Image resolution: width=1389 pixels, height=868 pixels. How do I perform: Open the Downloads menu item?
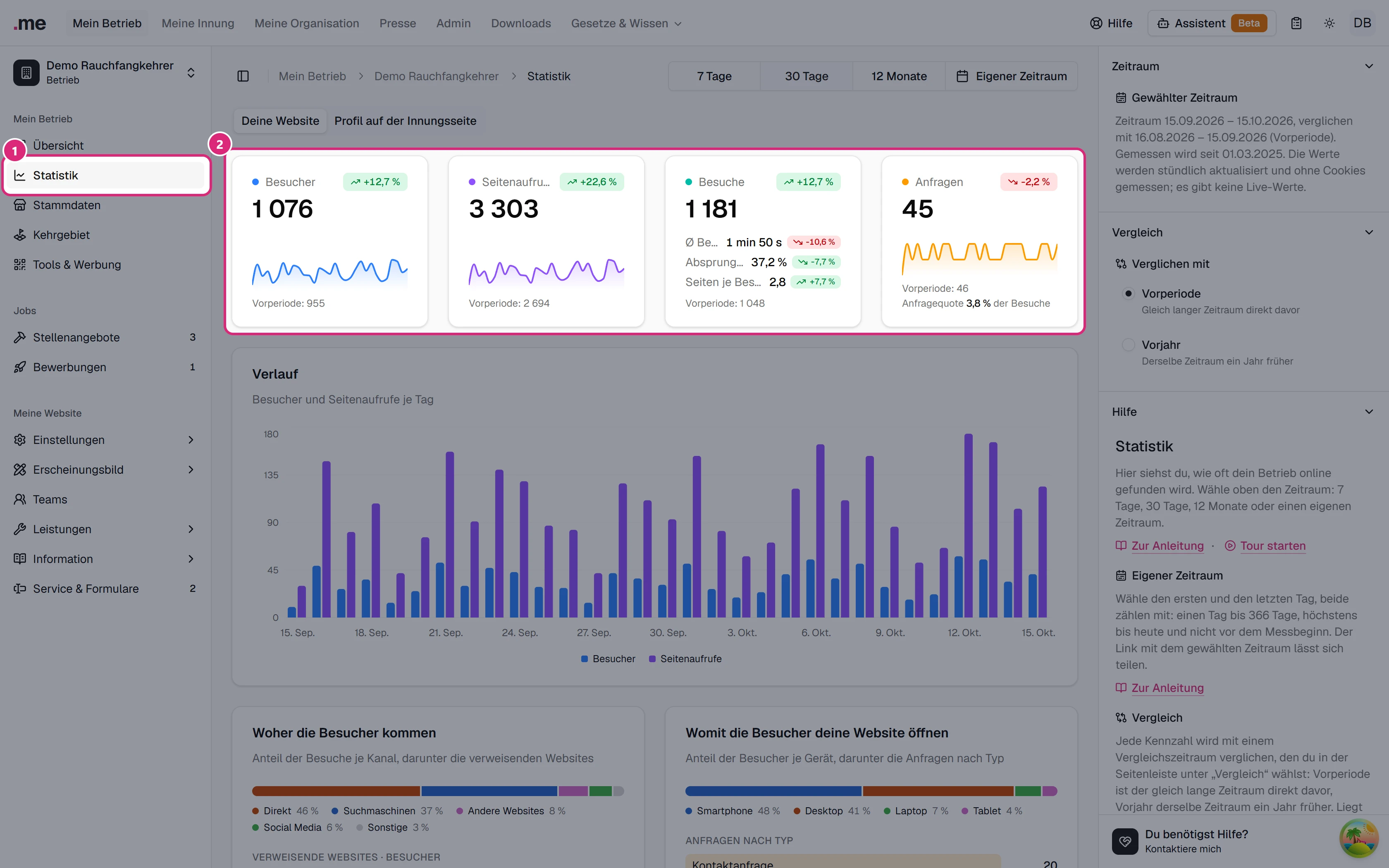pyautogui.click(x=520, y=24)
